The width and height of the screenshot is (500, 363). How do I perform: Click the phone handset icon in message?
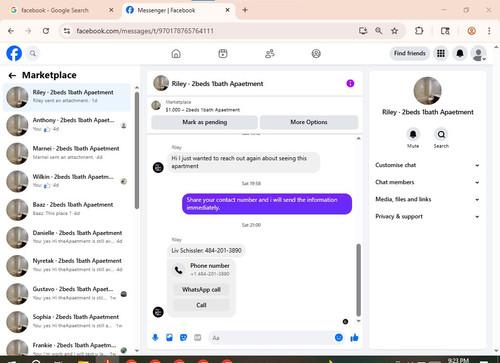(x=179, y=270)
